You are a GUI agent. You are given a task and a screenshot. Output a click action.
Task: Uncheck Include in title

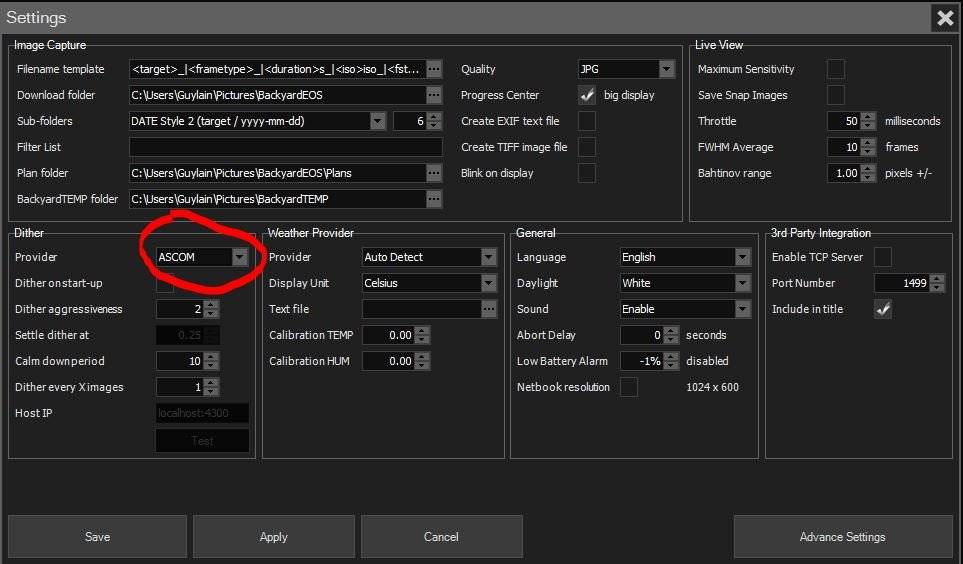pos(883,308)
